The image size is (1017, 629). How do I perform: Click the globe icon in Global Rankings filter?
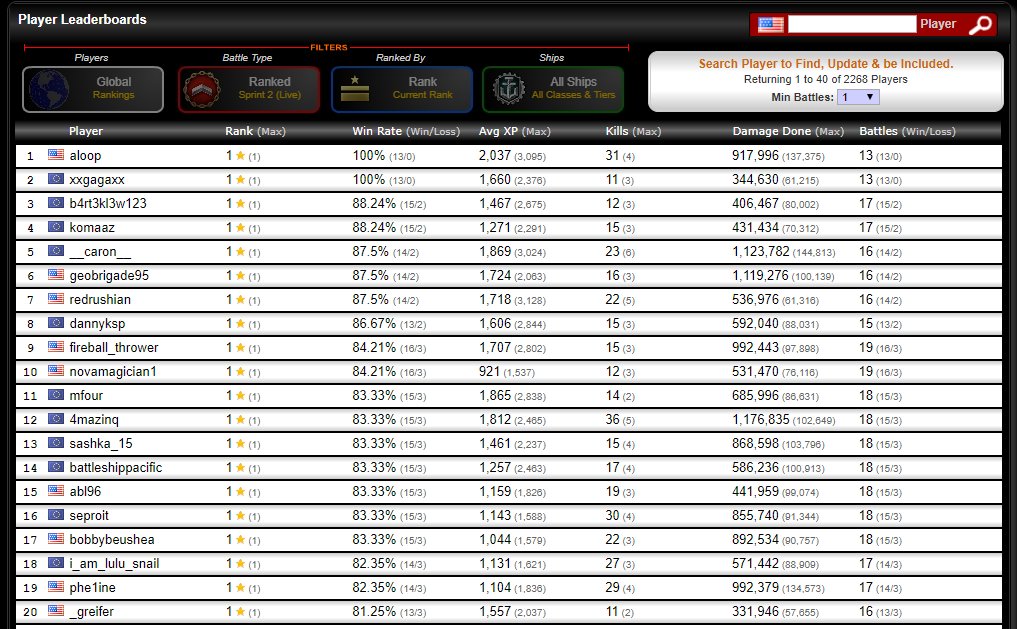[x=49, y=89]
